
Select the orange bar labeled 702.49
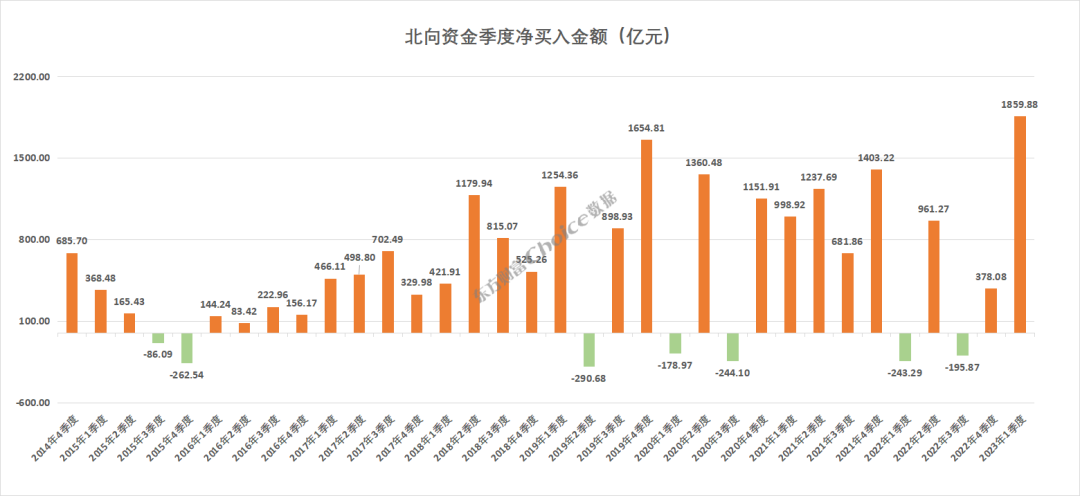tap(388, 292)
